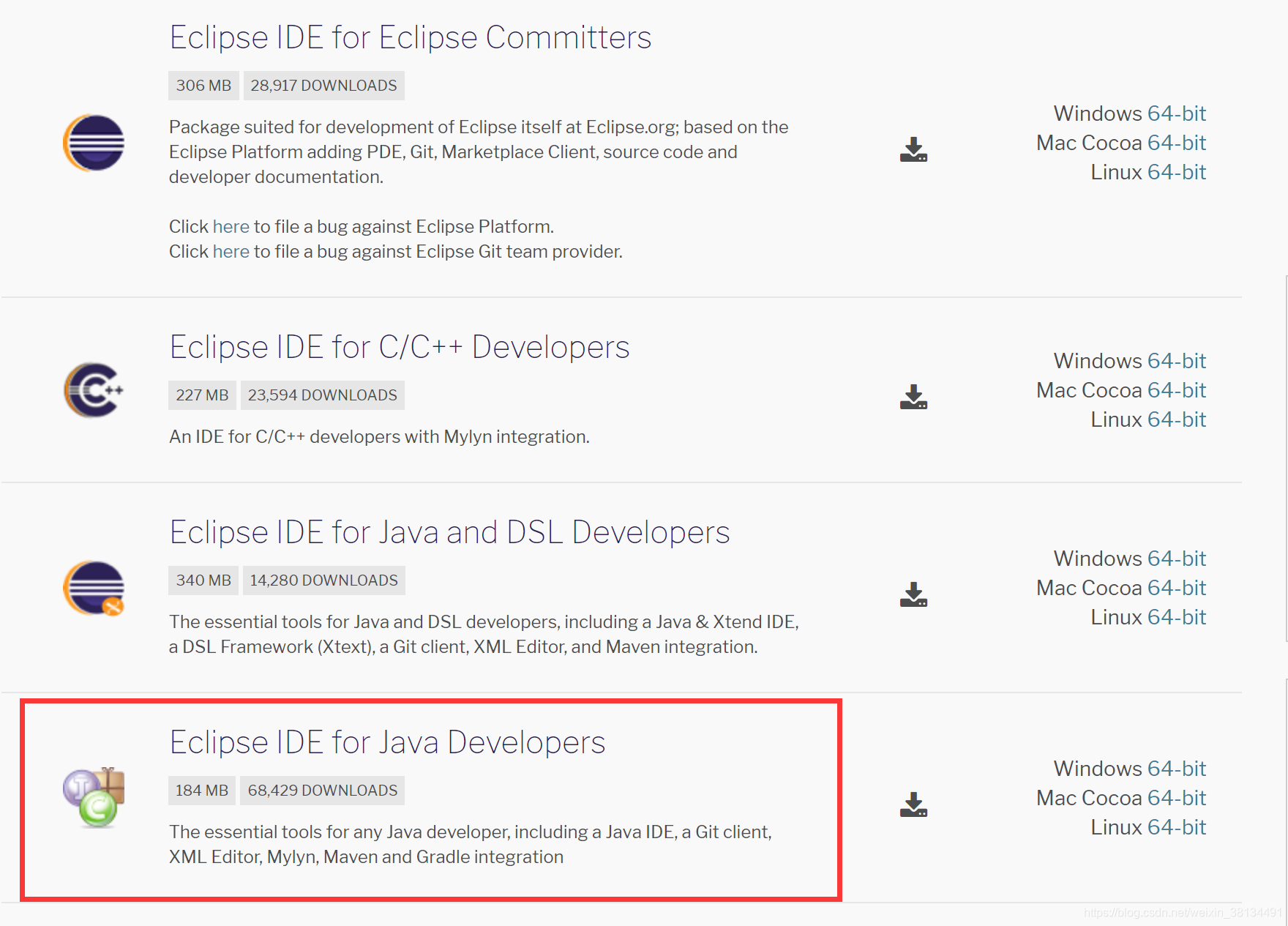Click 'here' link to file Eclipse Git bug
This screenshot has width=1288, height=926.
[231, 251]
